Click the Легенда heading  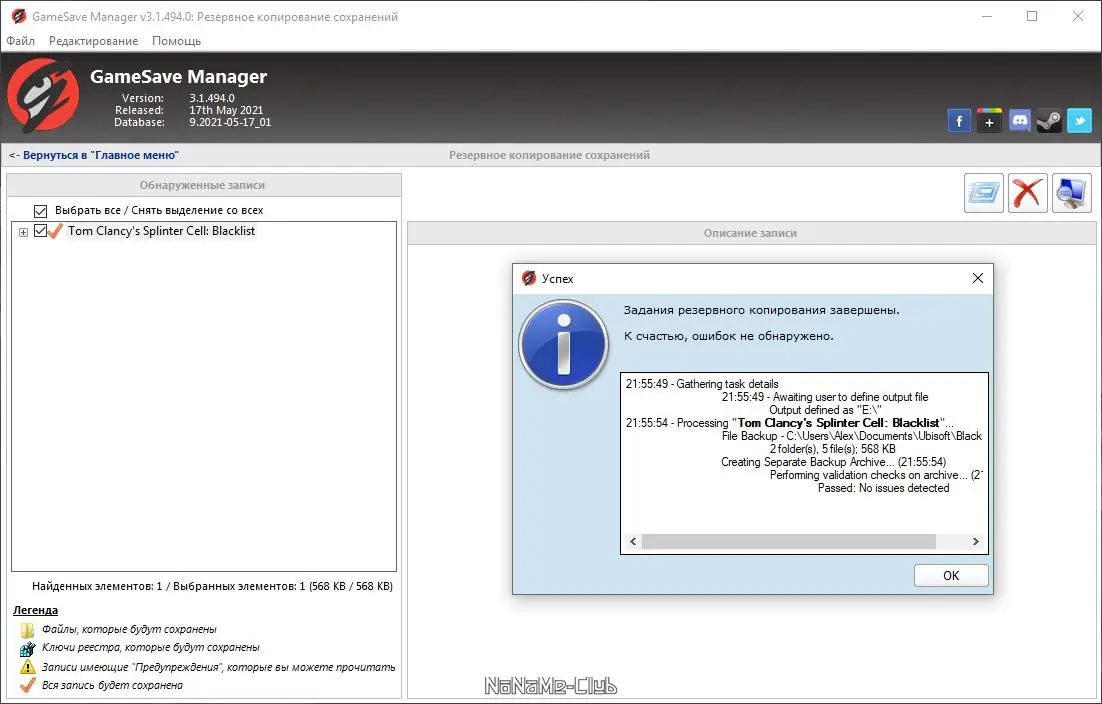[35, 610]
